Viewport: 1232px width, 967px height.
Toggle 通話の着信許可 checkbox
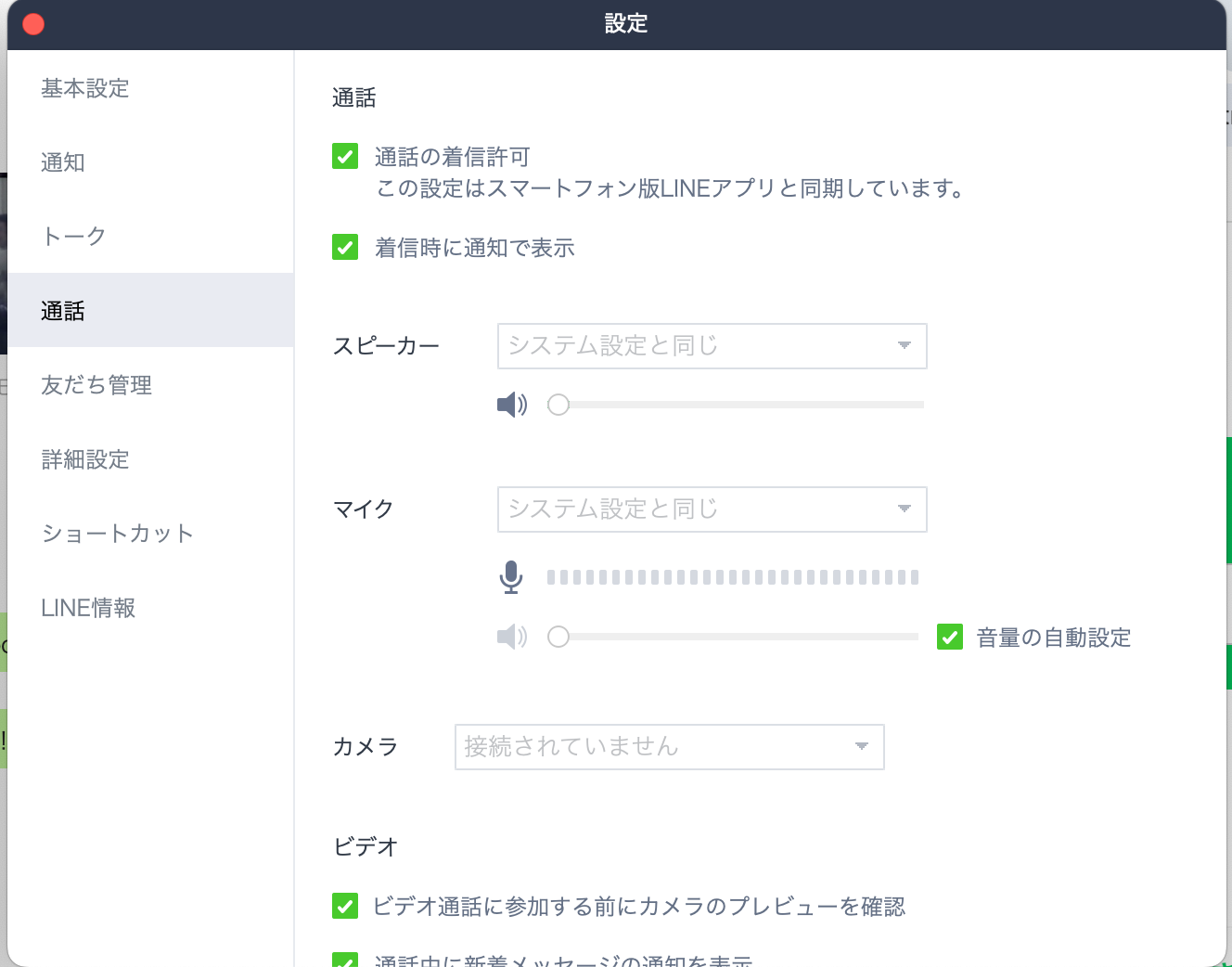point(345,156)
